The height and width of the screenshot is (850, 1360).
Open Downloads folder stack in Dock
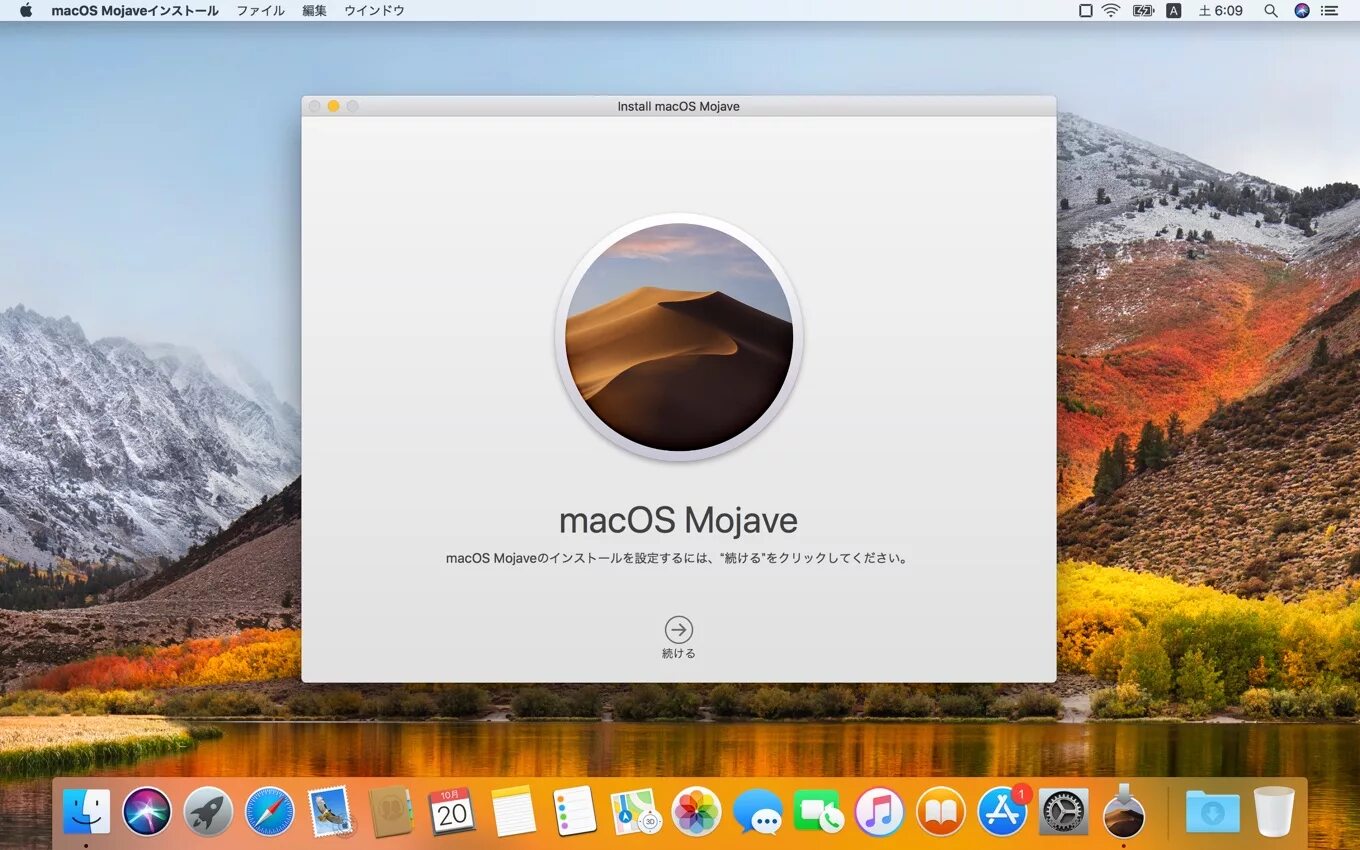pos(1212,811)
